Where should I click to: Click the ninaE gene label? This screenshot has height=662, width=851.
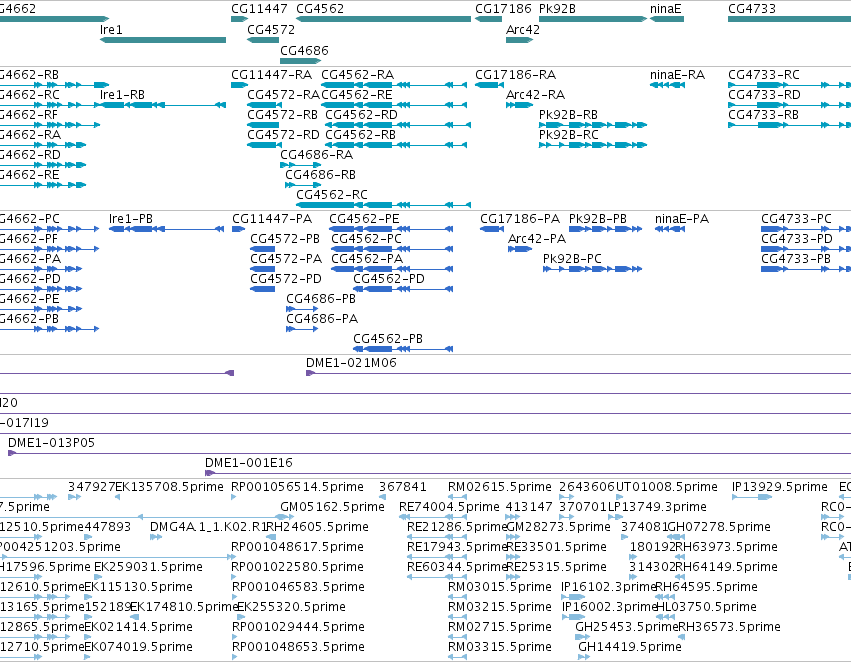pyautogui.click(x=665, y=9)
